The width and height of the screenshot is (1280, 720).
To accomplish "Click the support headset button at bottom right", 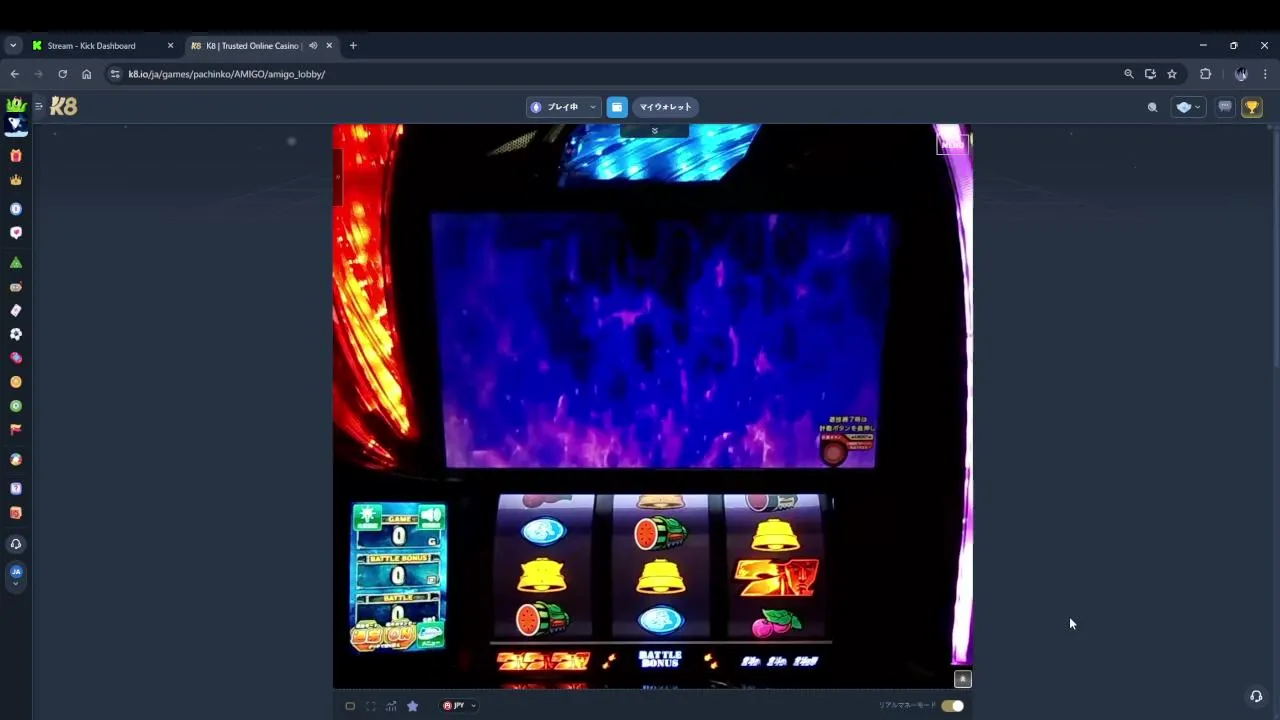I will pyautogui.click(x=1256, y=696).
